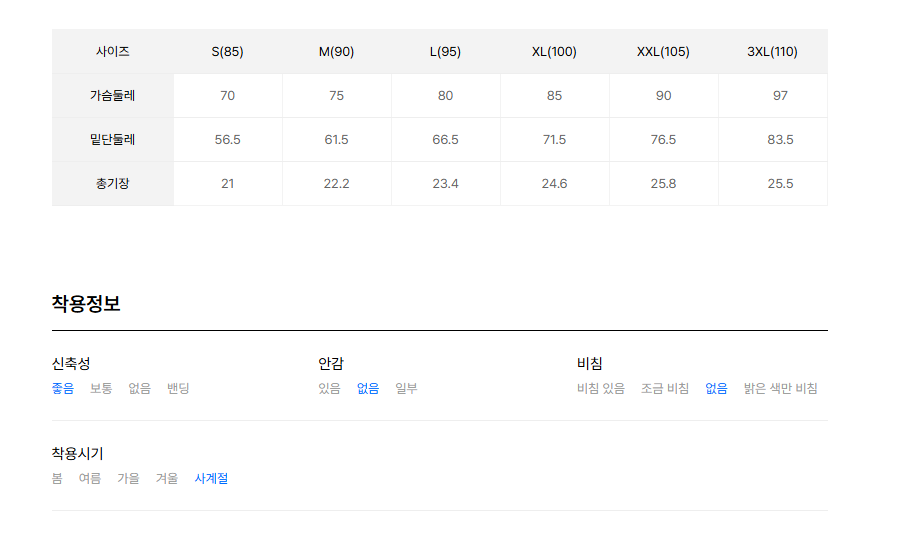The image size is (902, 539).
Task: Choose the 조금 비침 option
Action: click(665, 388)
